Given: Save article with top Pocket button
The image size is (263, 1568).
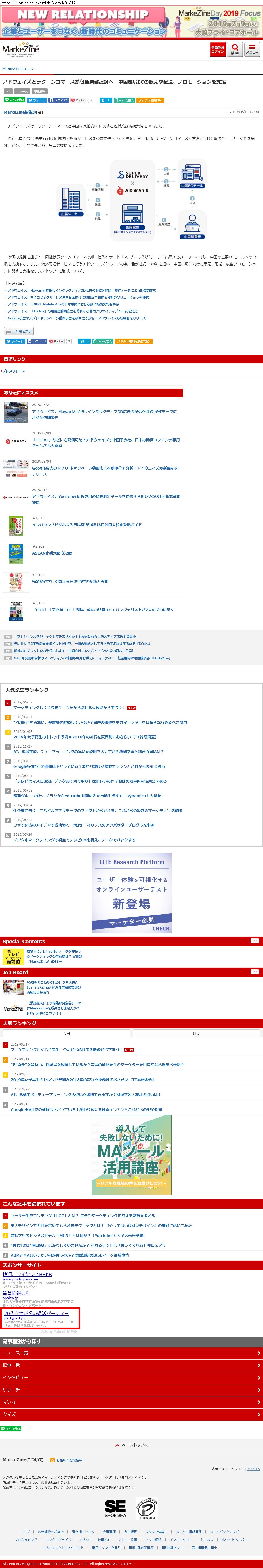Looking at the screenshot, I should tap(79, 100).
